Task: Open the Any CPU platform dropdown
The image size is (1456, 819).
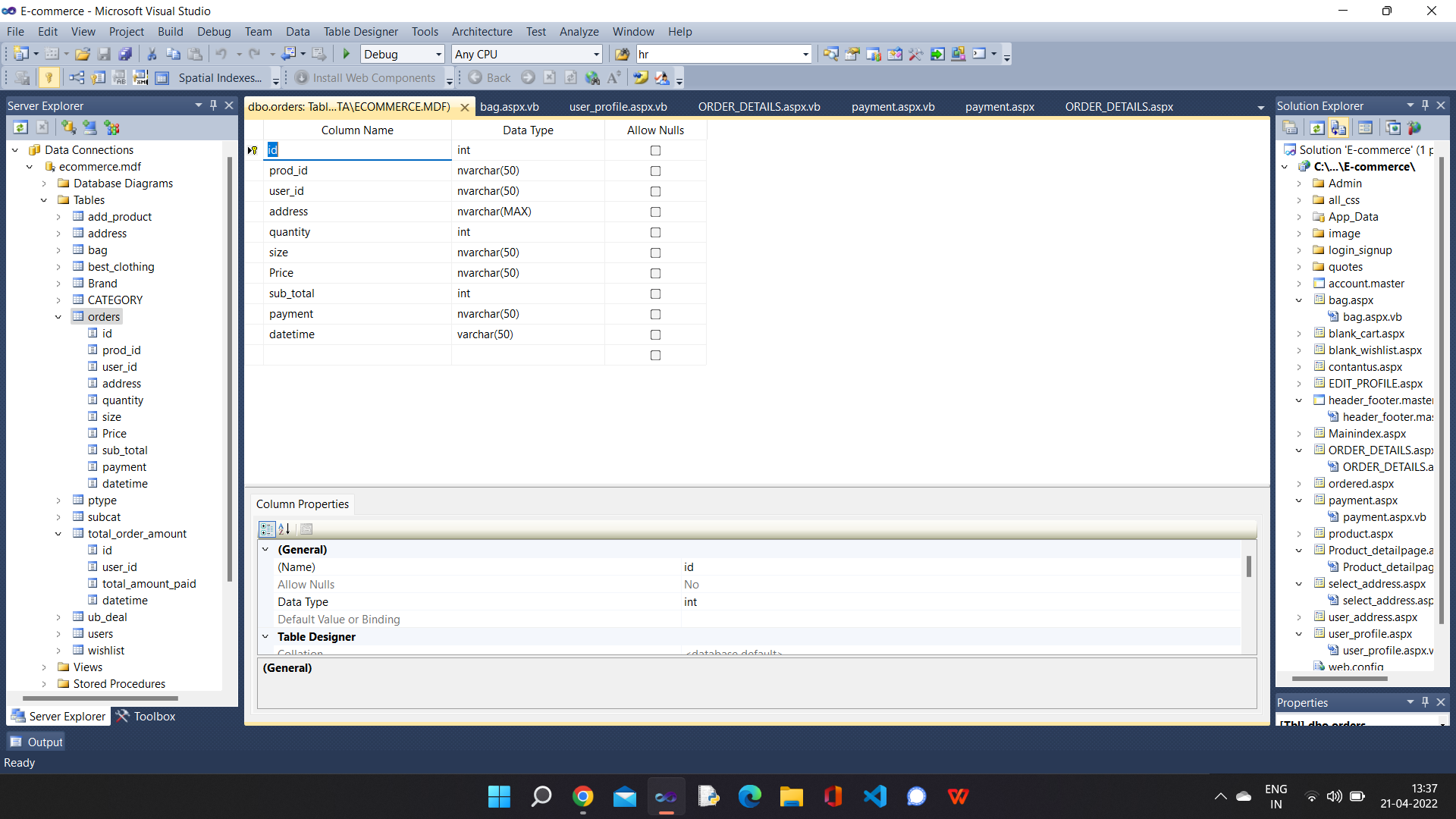Action: (596, 54)
